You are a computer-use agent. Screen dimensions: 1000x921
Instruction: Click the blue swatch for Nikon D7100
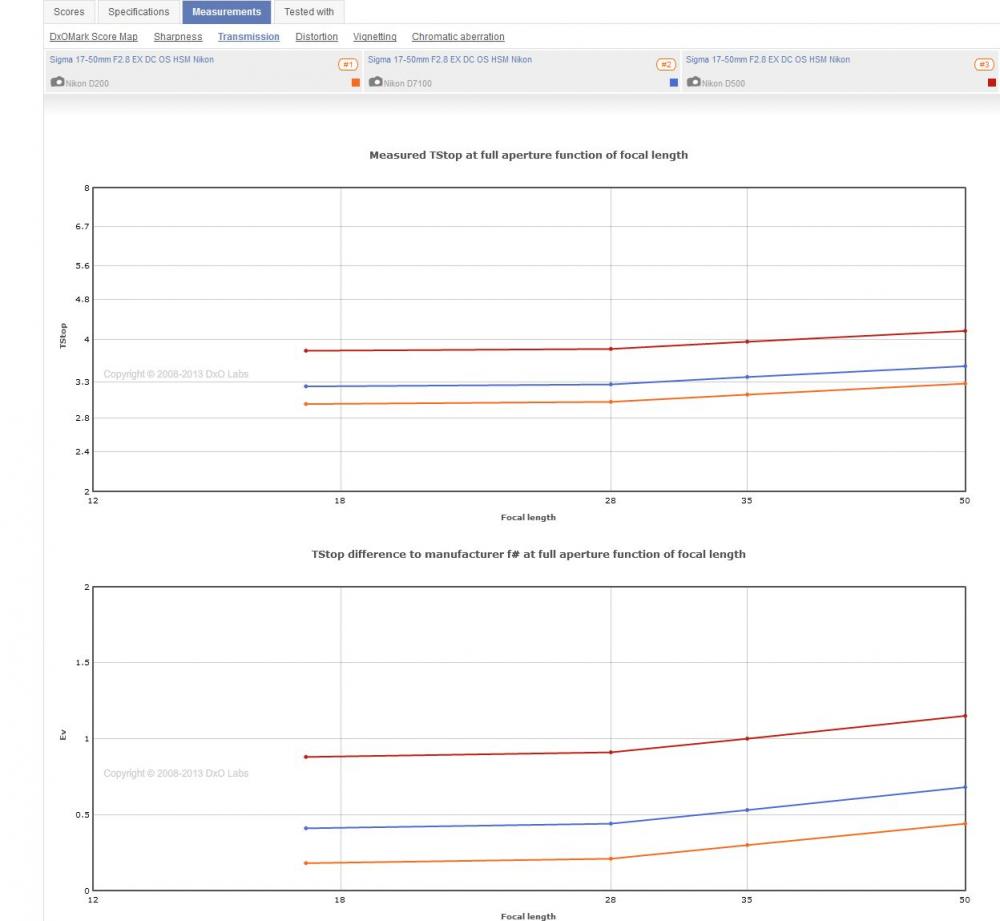click(674, 82)
